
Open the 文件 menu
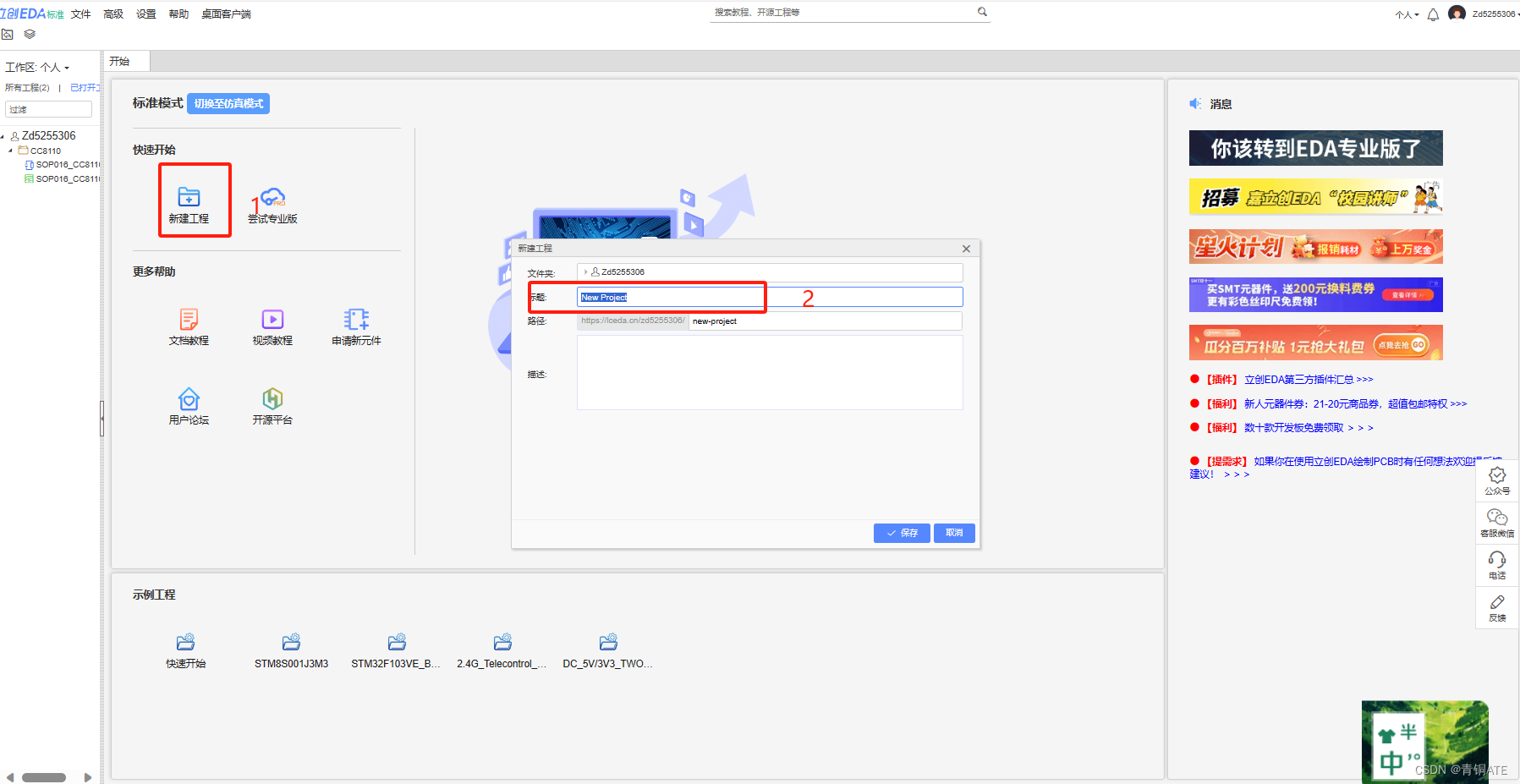click(81, 14)
